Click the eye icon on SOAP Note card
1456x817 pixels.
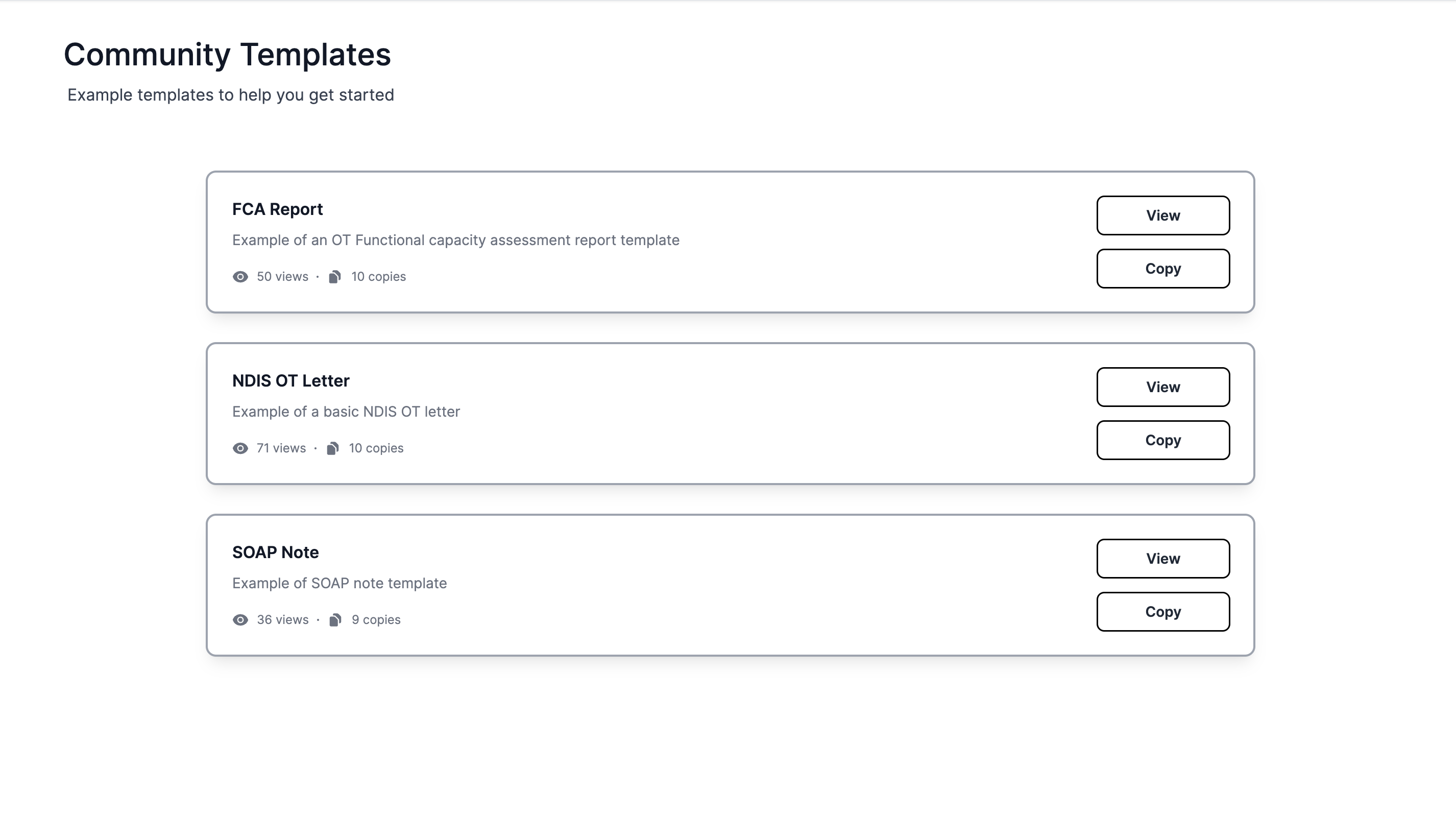[x=240, y=620]
